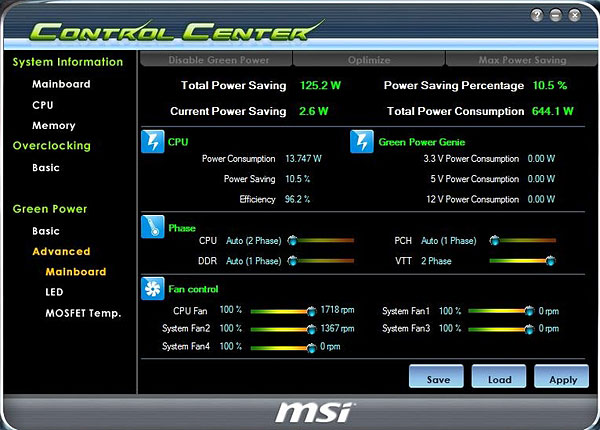600x430 pixels.
Task: Click PCH phase 'Auto (1 Phase)' text
Action: point(449,241)
